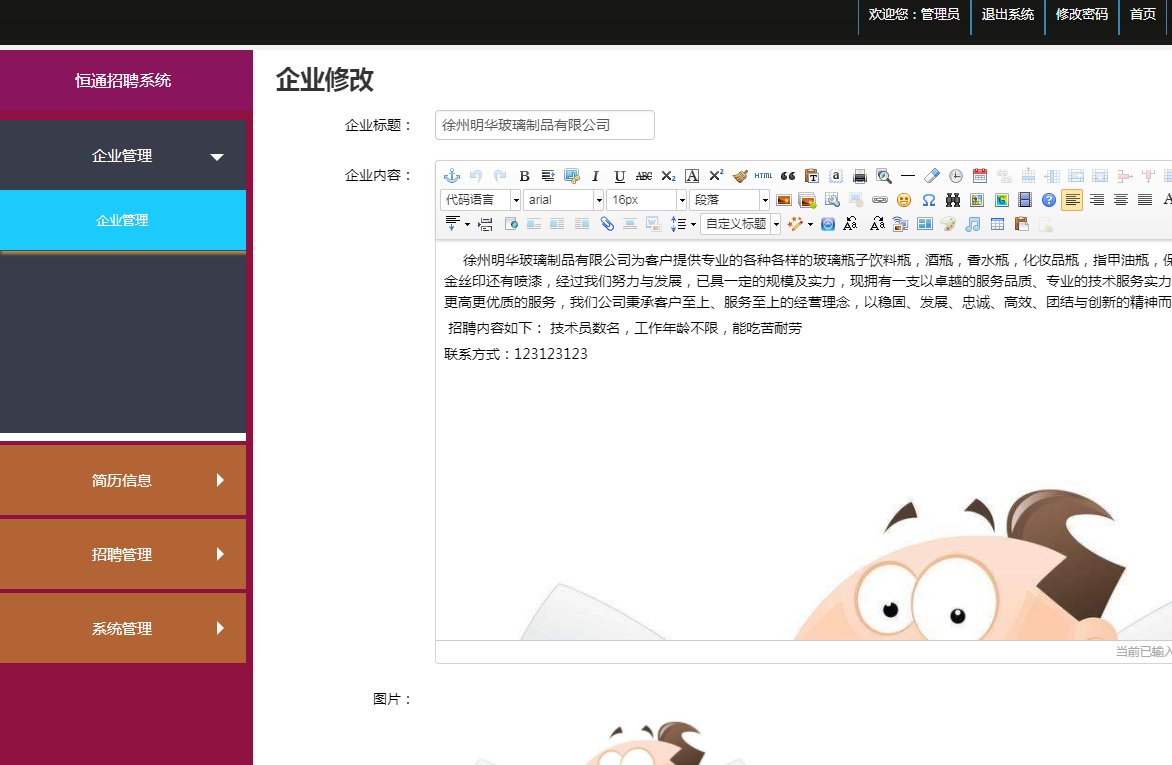Image resolution: width=1172 pixels, height=765 pixels.
Task: Click on text 联系方式：123123123
Action: tap(516, 354)
